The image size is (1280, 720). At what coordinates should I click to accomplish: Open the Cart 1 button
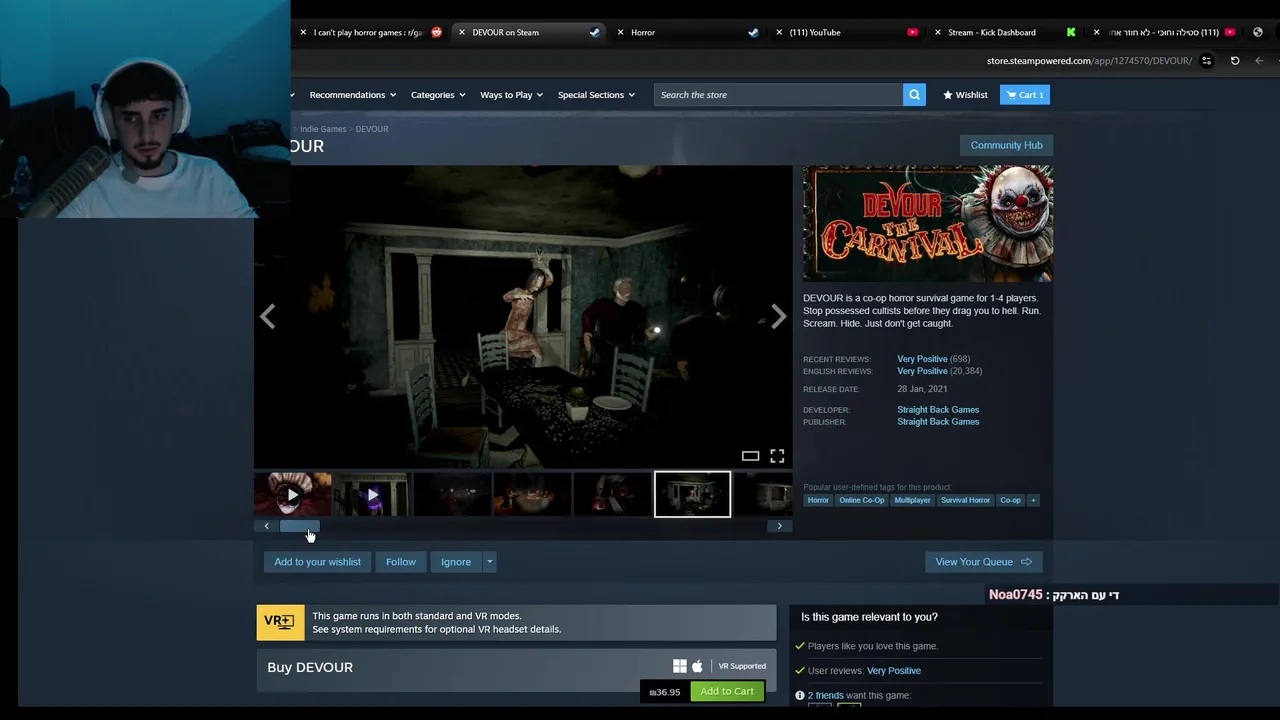point(1024,94)
